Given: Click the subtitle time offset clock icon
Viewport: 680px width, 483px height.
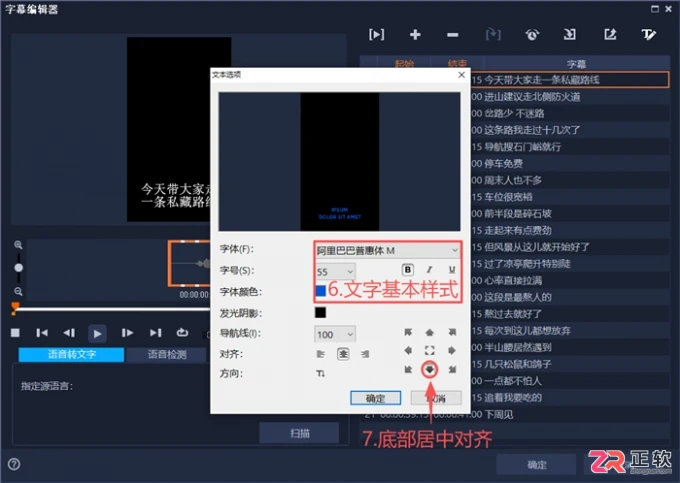Looking at the screenshot, I should [532, 34].
